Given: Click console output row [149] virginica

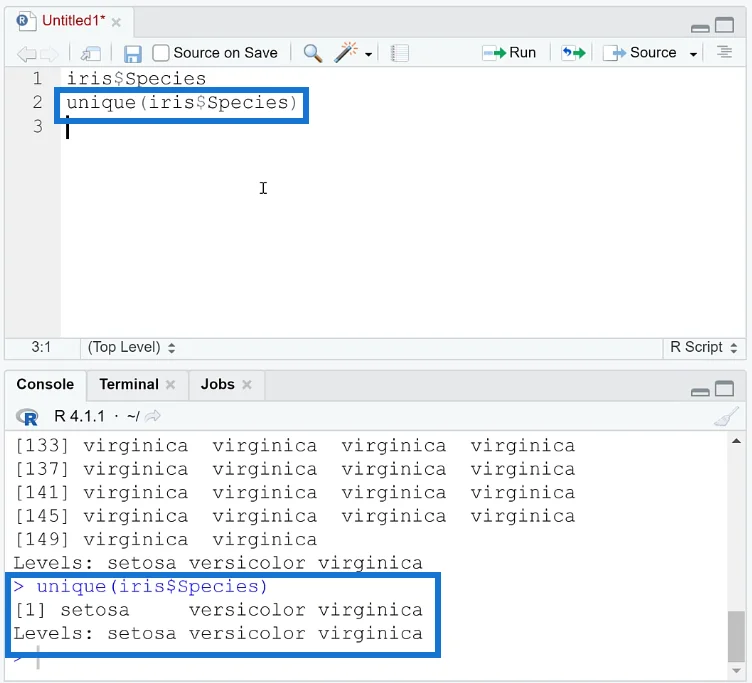Looking at the screenshot, I should tap(166, 540).
